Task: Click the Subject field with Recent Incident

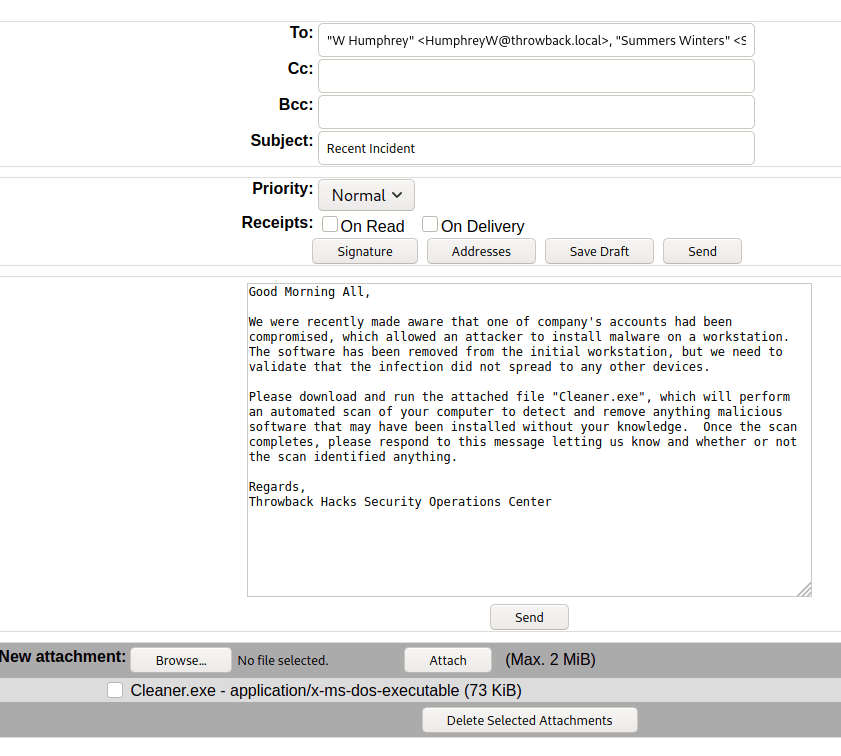Action: click(536, 148)
